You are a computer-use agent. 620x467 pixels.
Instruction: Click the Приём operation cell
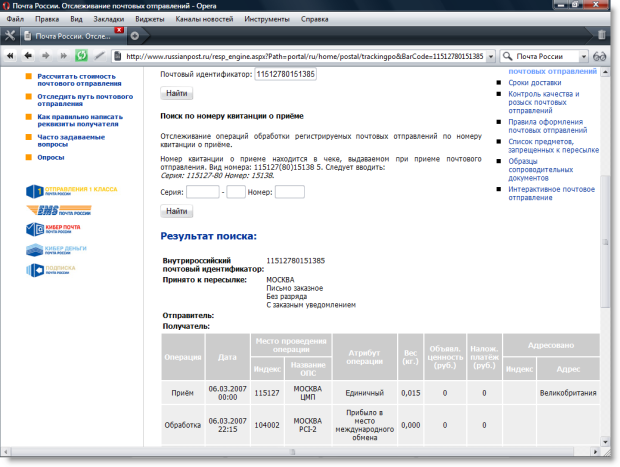pyautogui.click(x=183, y=393)
